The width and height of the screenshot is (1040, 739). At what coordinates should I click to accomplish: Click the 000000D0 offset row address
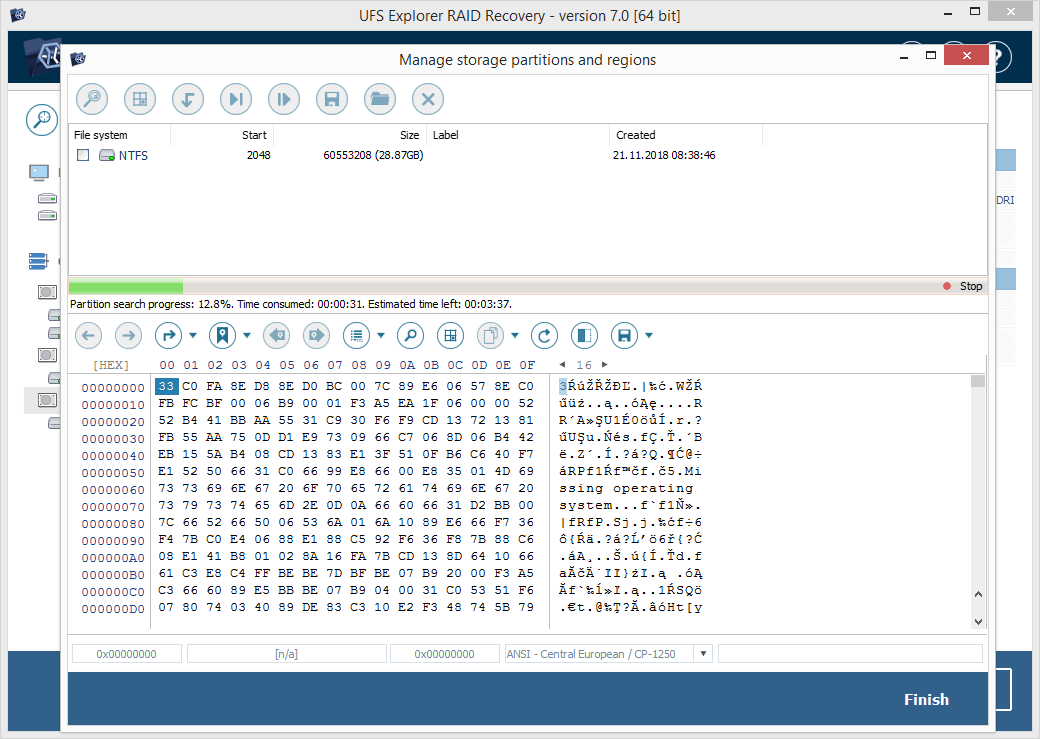click(113, 609)
